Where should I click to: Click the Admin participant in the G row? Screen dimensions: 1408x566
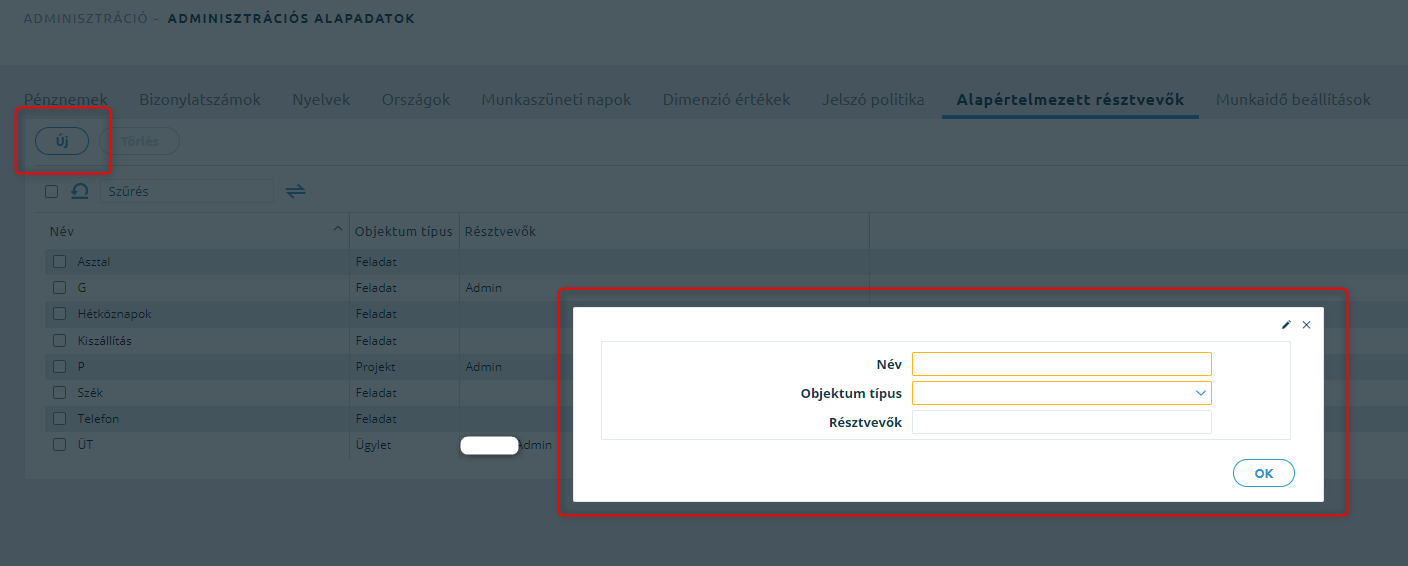coord(483,287)
